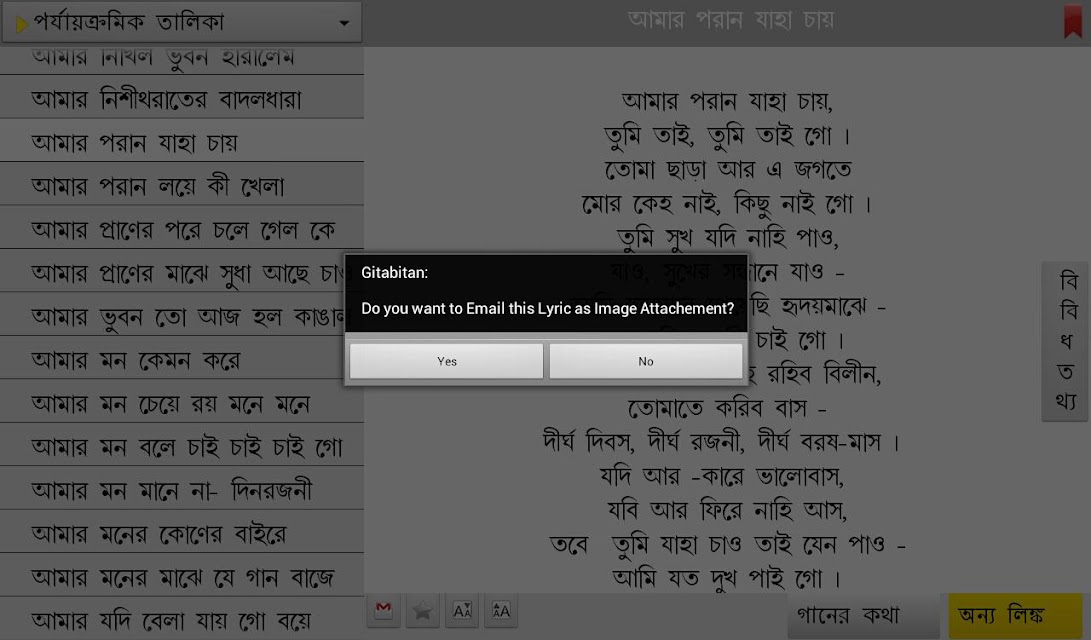Select song আমার মন কেমন করে
This screenshot has width=1091, height=640.
coord(182,360)
